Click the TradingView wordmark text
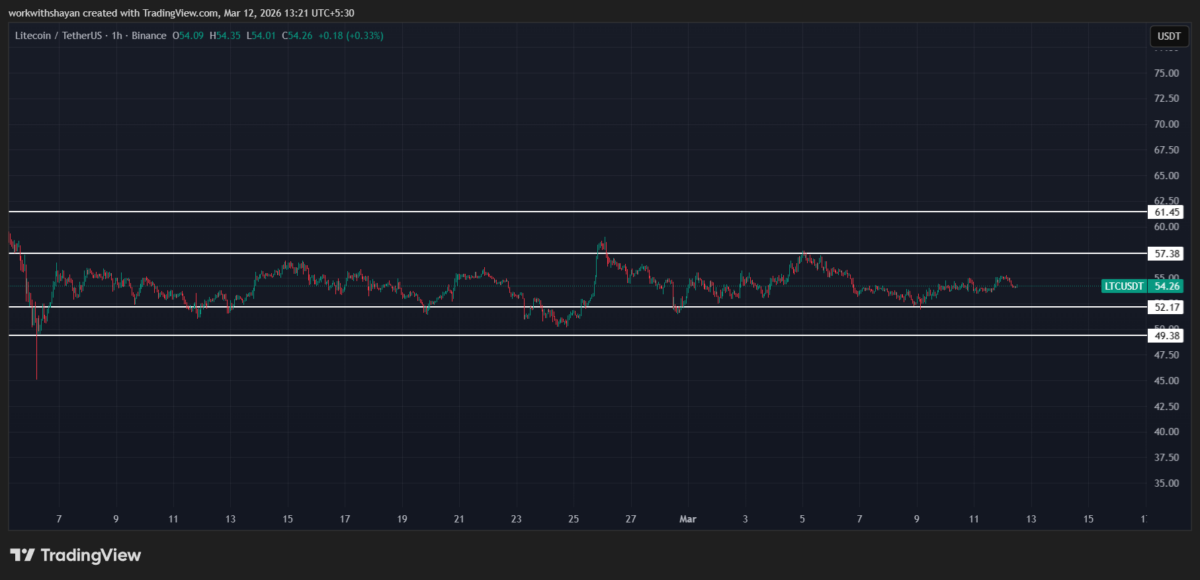 (89, 555)
